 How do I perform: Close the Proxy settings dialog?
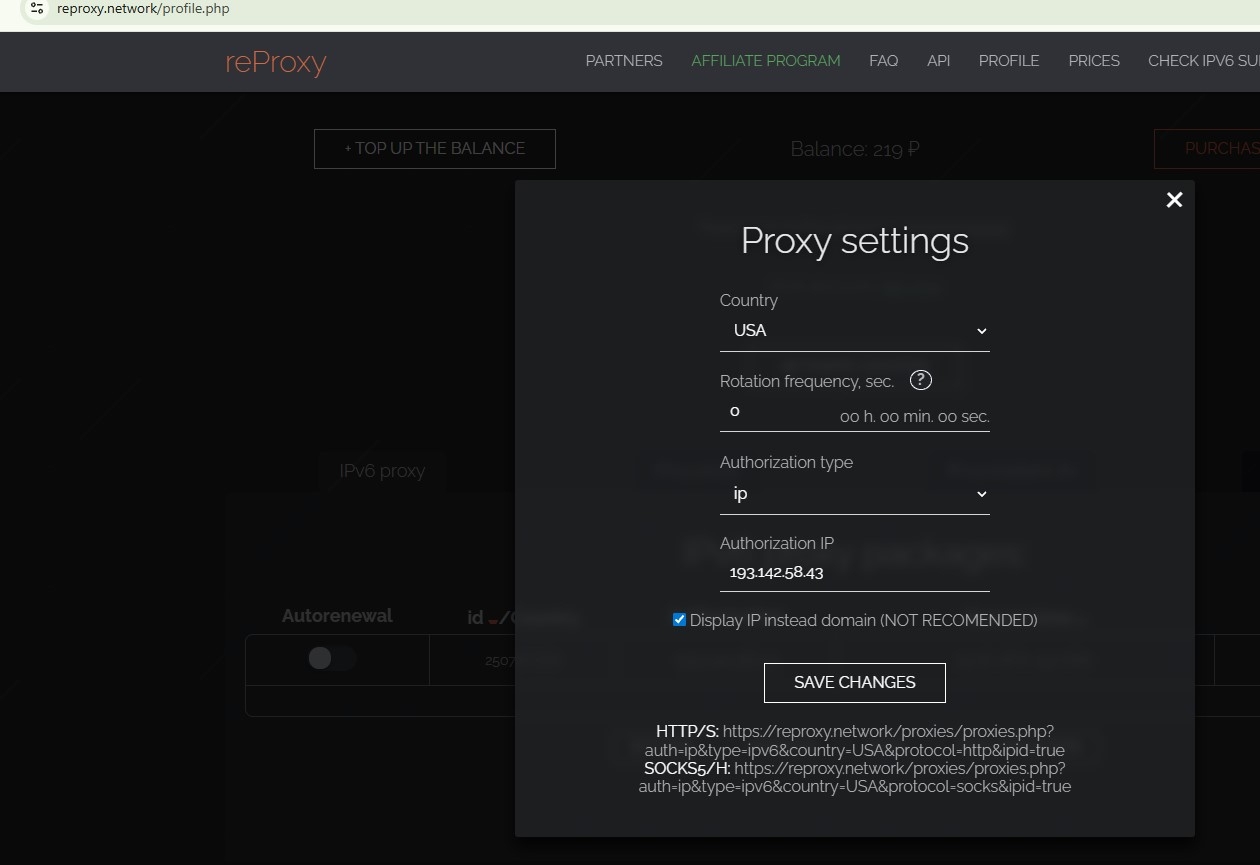(x=1174, y=200)
